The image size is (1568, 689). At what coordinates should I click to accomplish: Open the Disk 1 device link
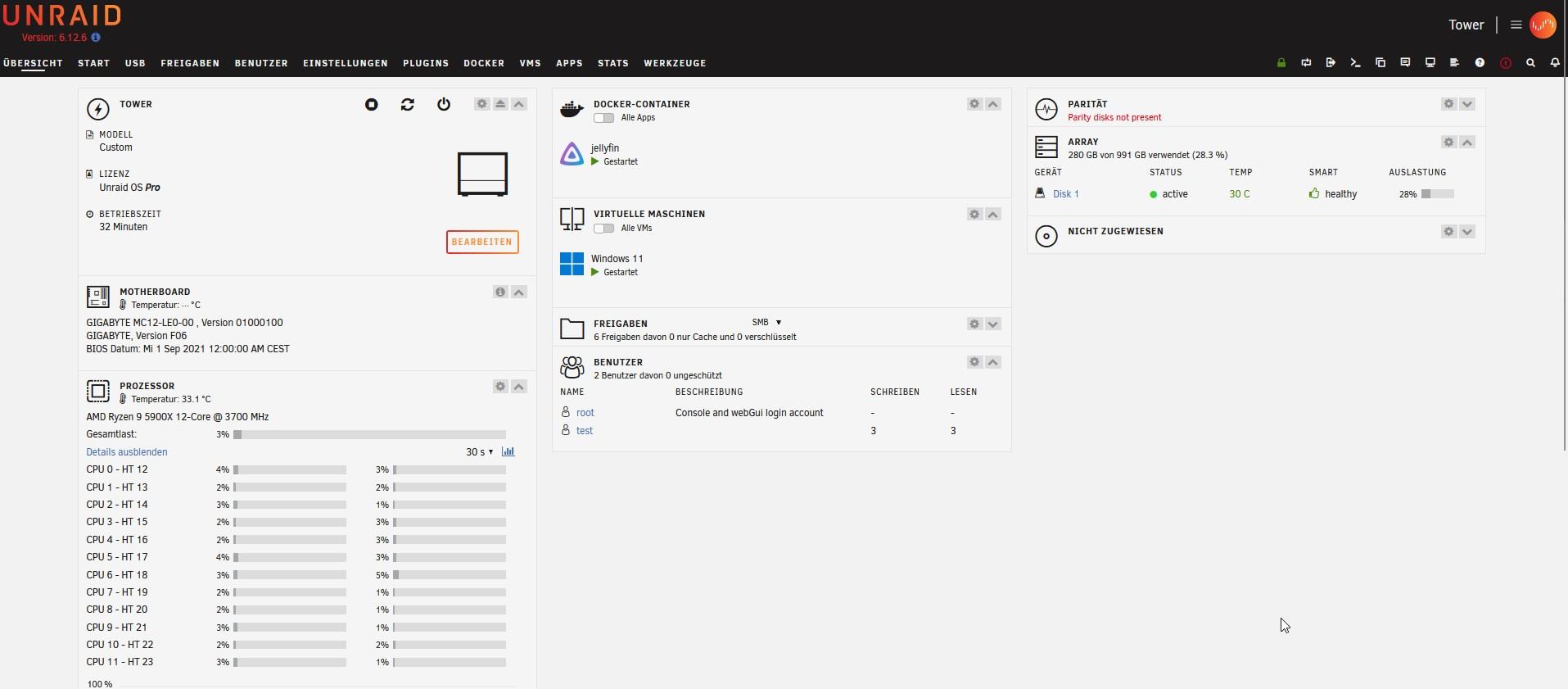point(1066,194)
